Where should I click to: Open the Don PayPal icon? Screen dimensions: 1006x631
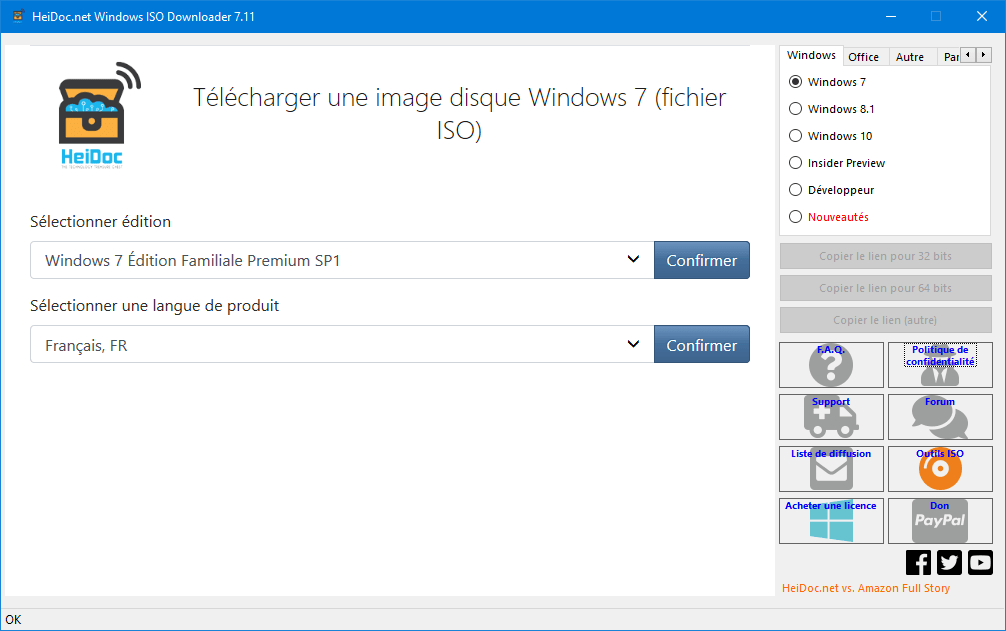pyautogui.click(x=940, y=521)
